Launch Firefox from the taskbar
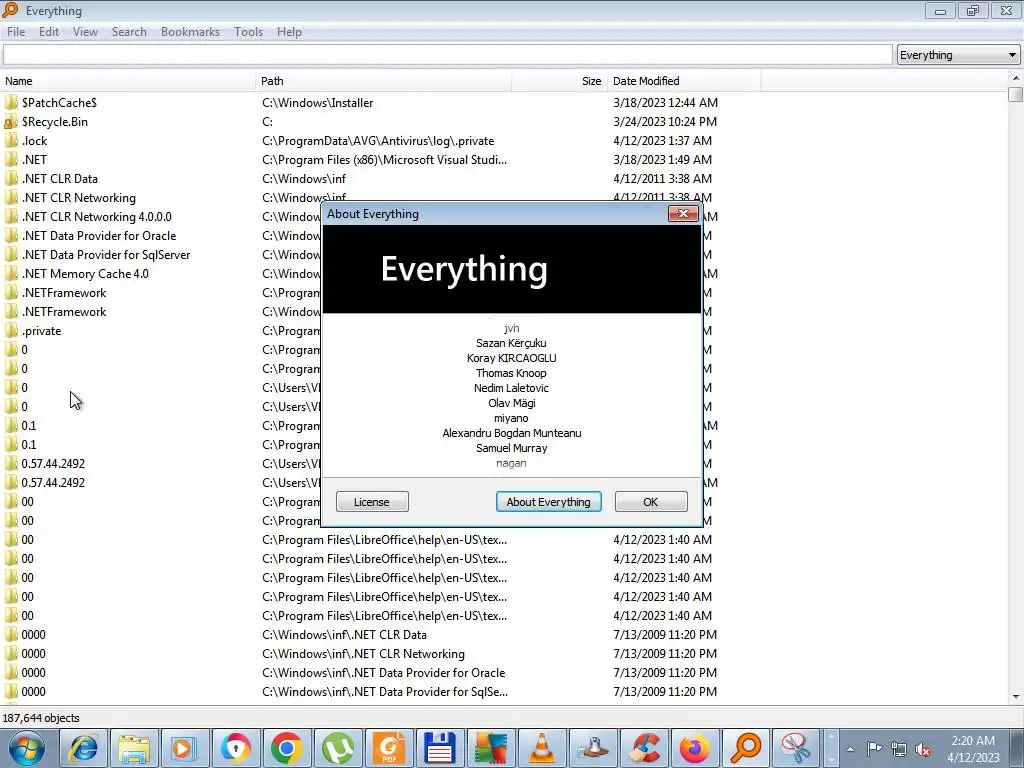 coord(694,748)
